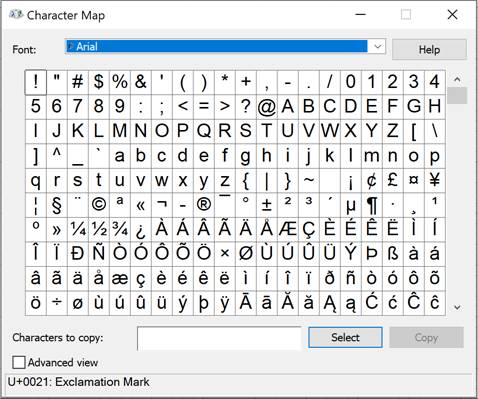Select the cent ¢ symbol

[372, 180]
